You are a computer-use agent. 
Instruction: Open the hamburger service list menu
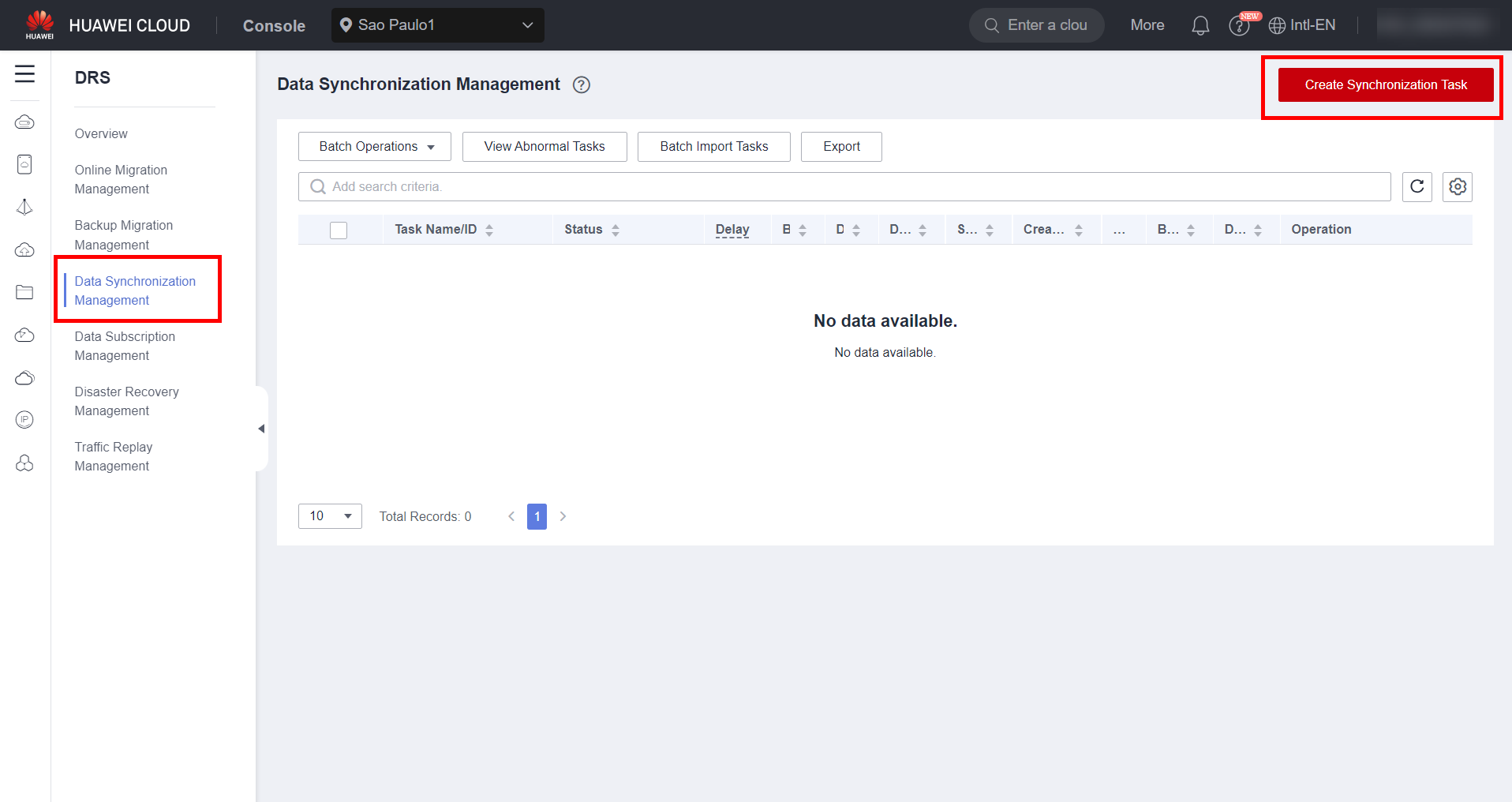[24, 74]
